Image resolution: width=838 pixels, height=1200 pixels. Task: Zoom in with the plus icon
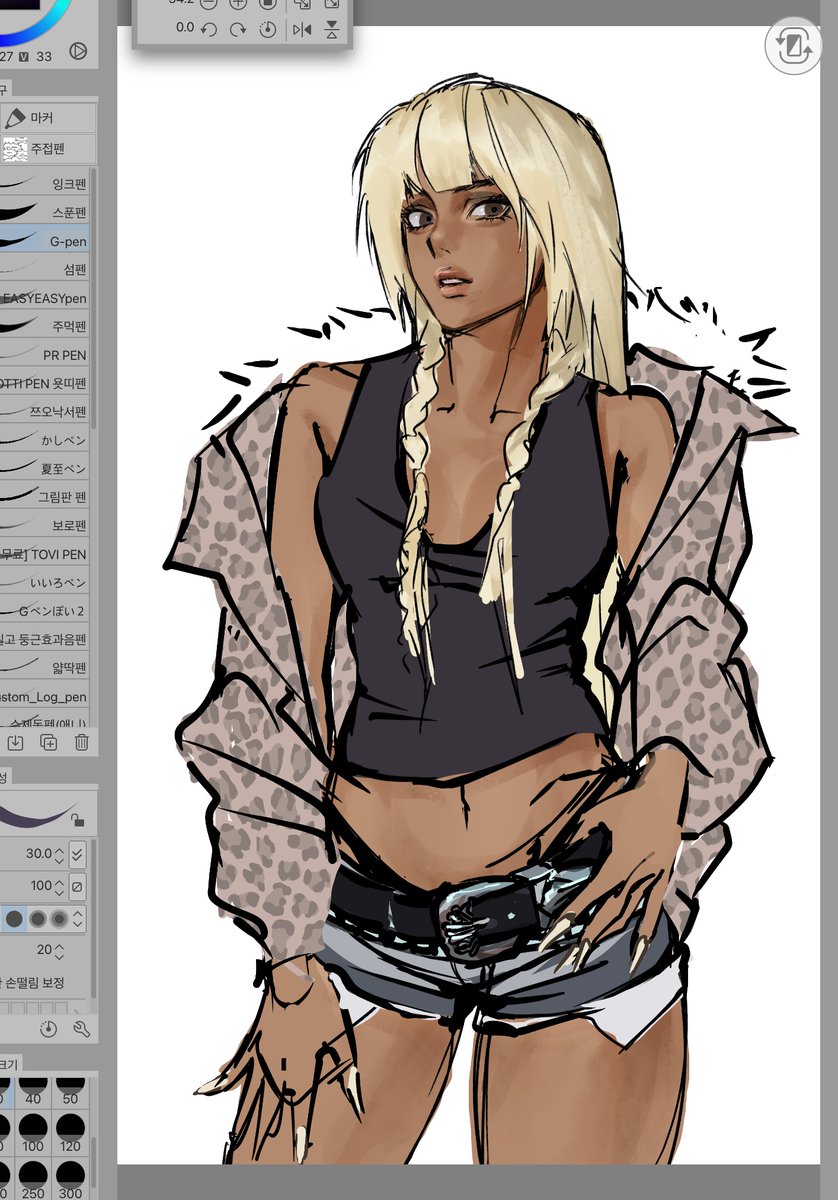[238, 3]
